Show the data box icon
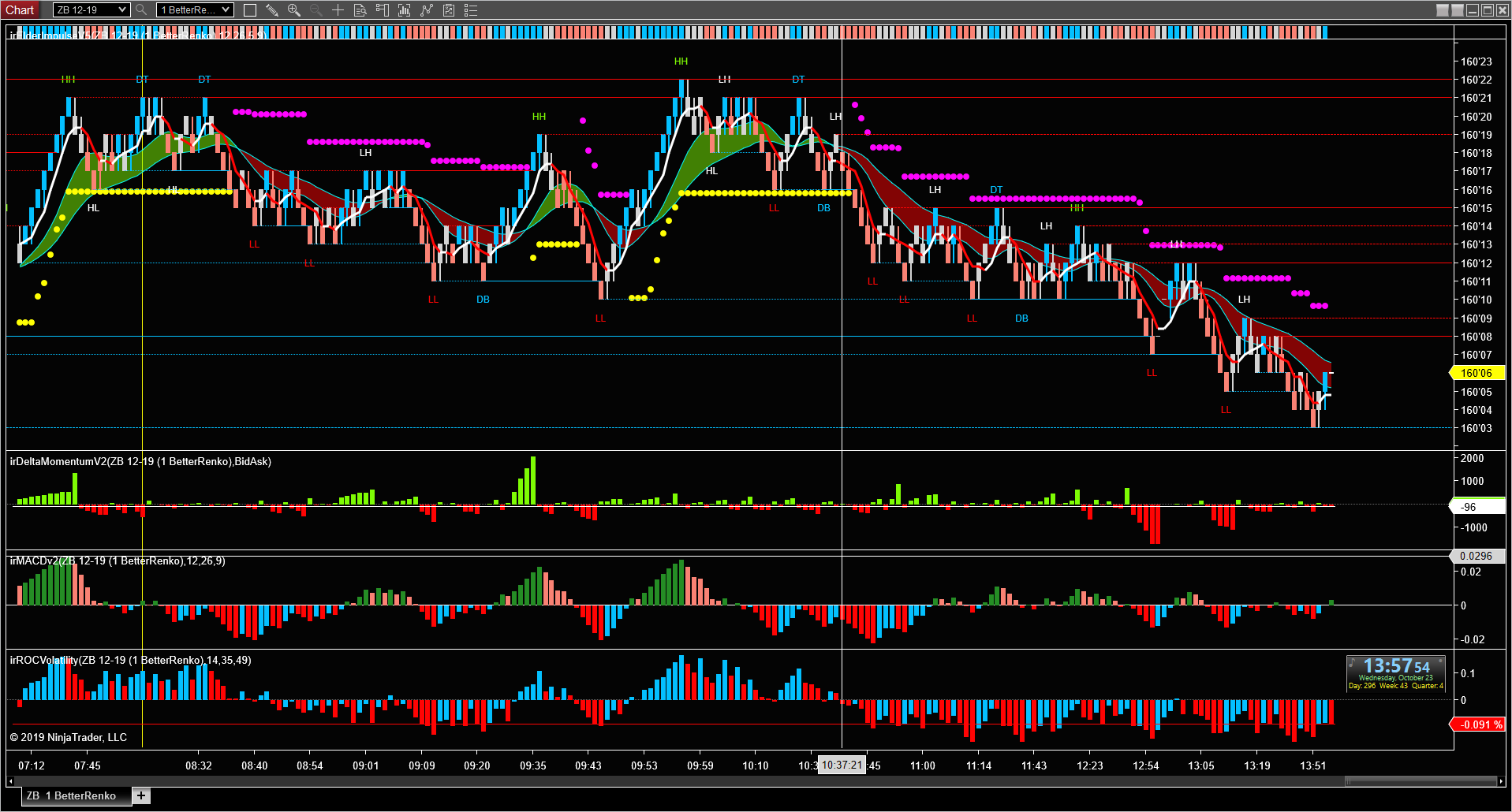1512x812 pixels. (x=360, y=10)
